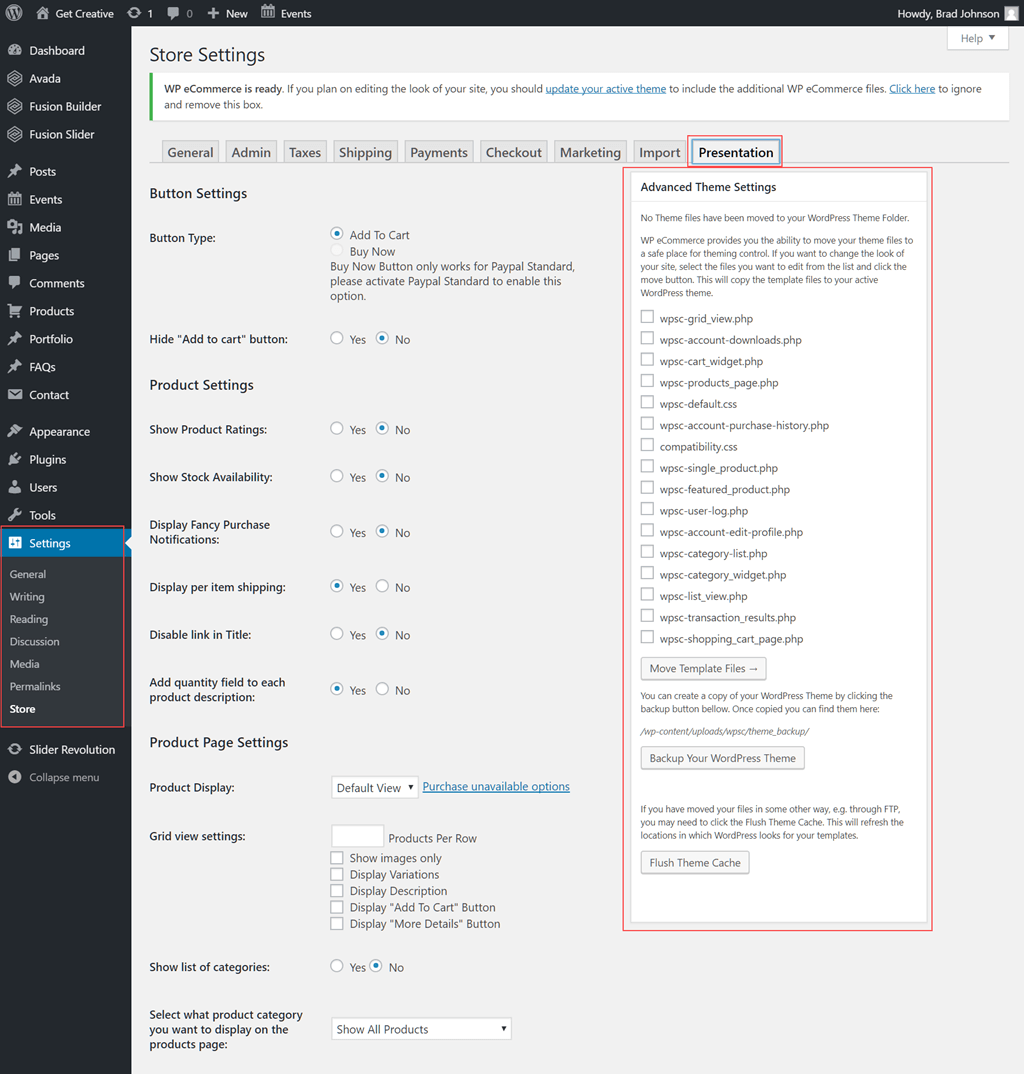This screenshot has width=1024, height=1074.
Task: Click the Click here link to ignore notice
Action: (912, 89)
